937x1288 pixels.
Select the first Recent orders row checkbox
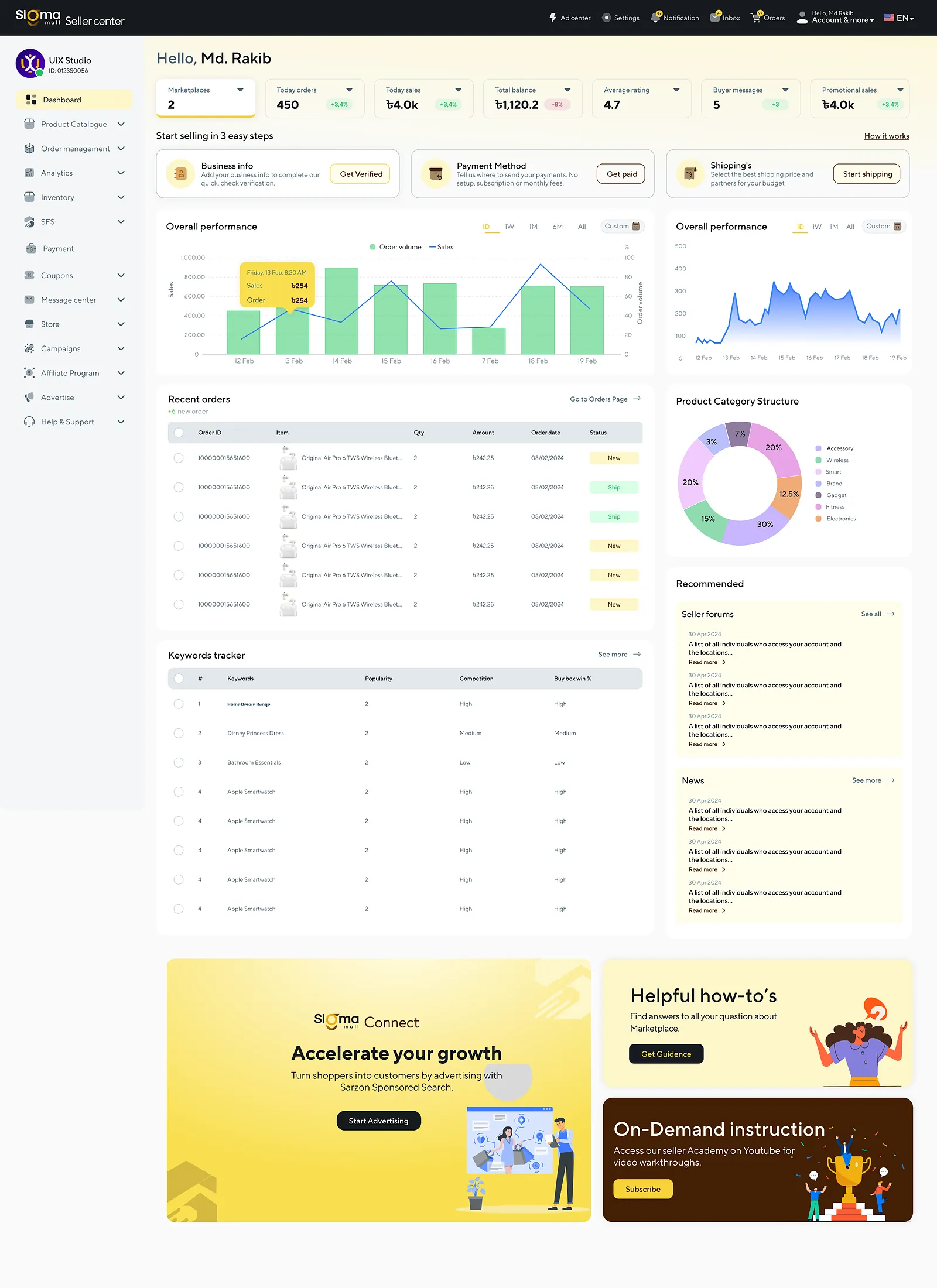[x=179, y=458]
